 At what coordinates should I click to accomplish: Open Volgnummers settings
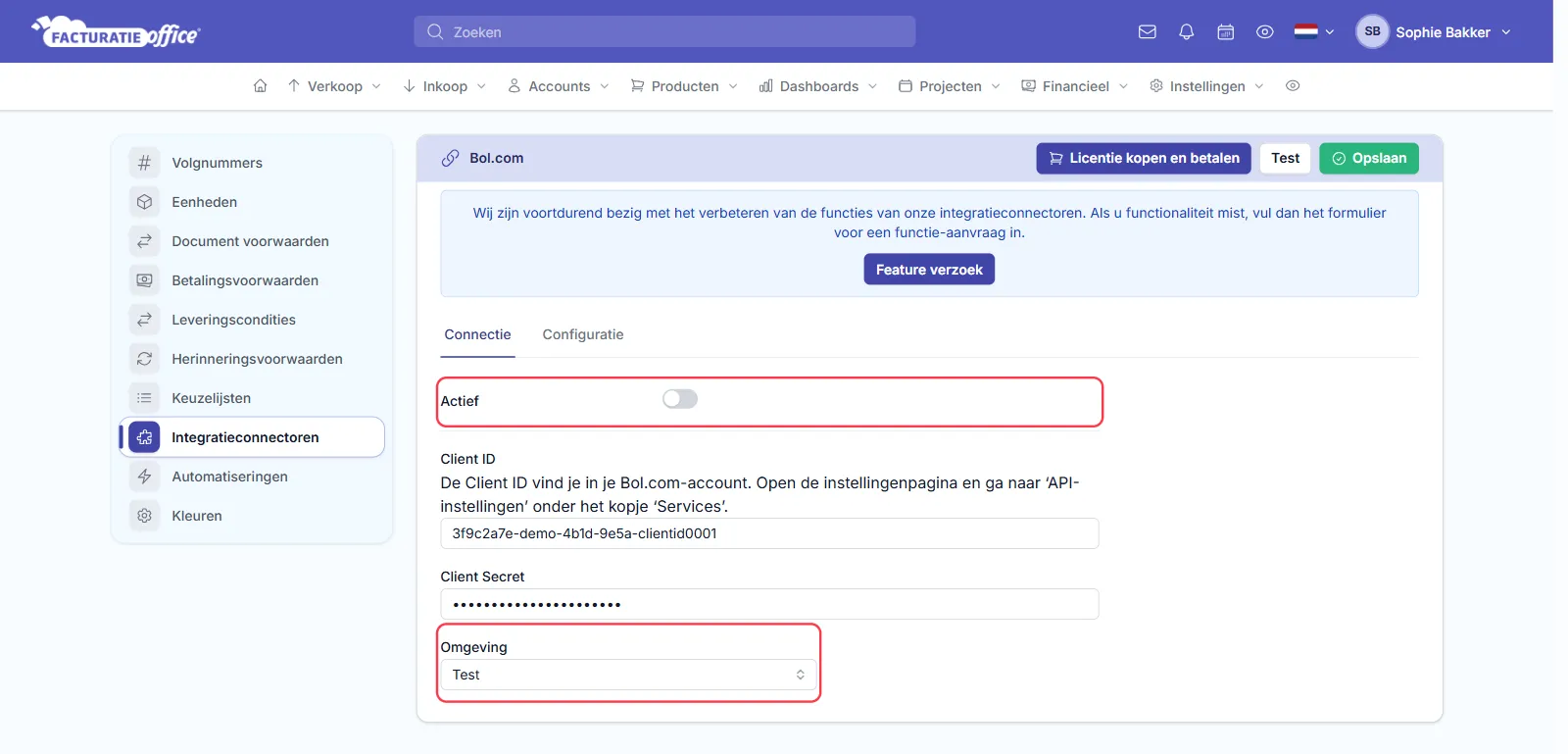coord(253,163)
